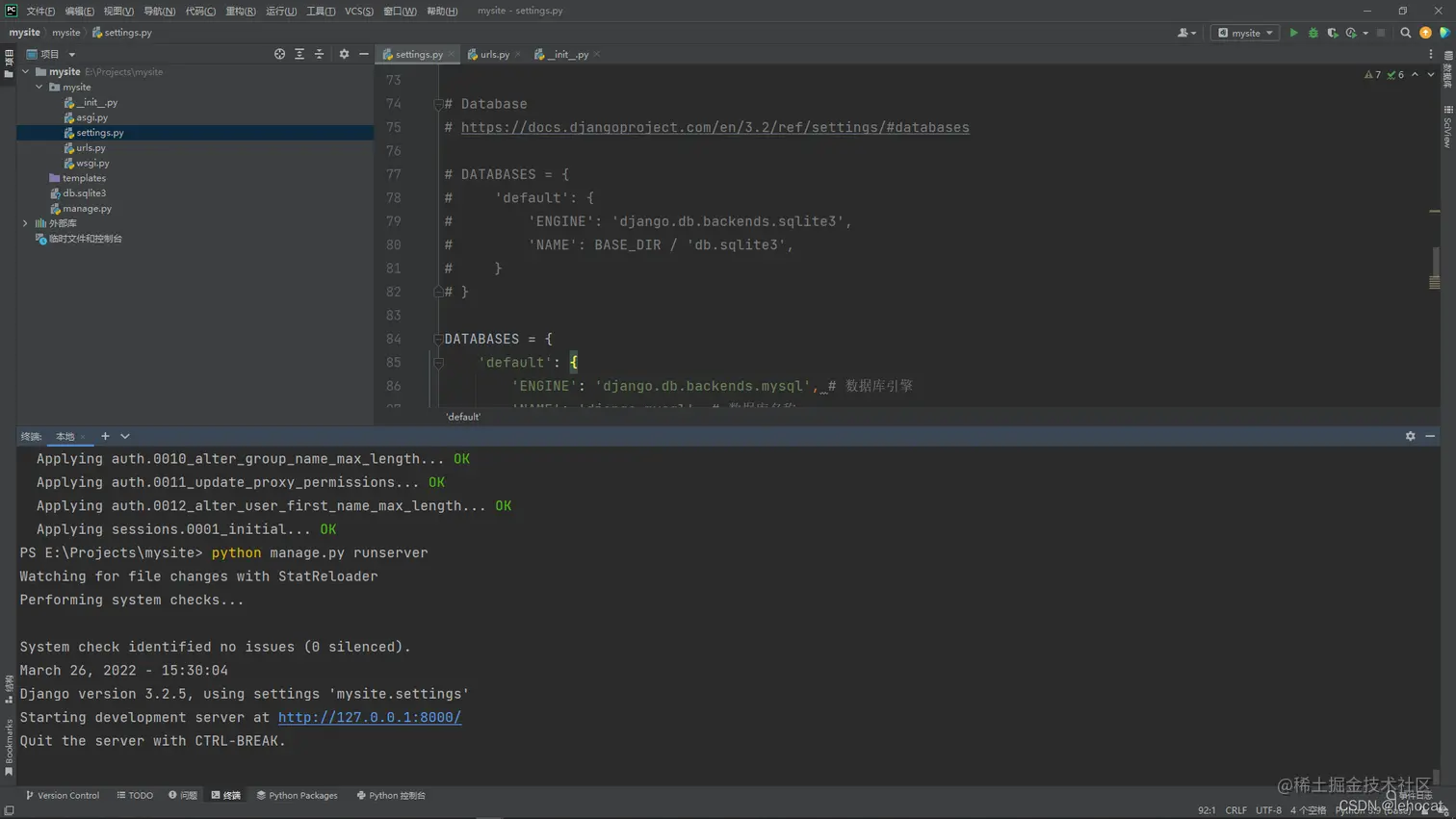Open the 项目 view selector dropdown

51,54
